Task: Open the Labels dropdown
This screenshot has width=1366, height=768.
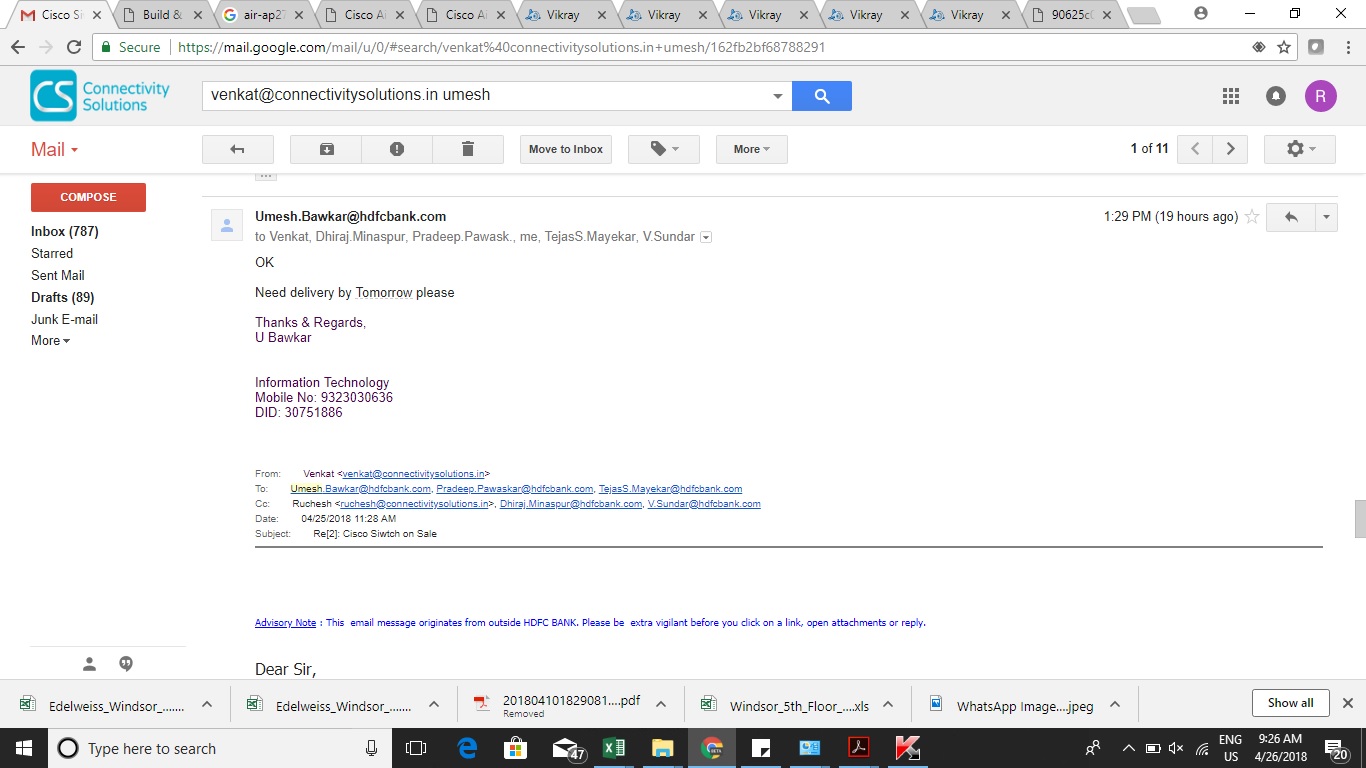Action: (x=662, y=149)
